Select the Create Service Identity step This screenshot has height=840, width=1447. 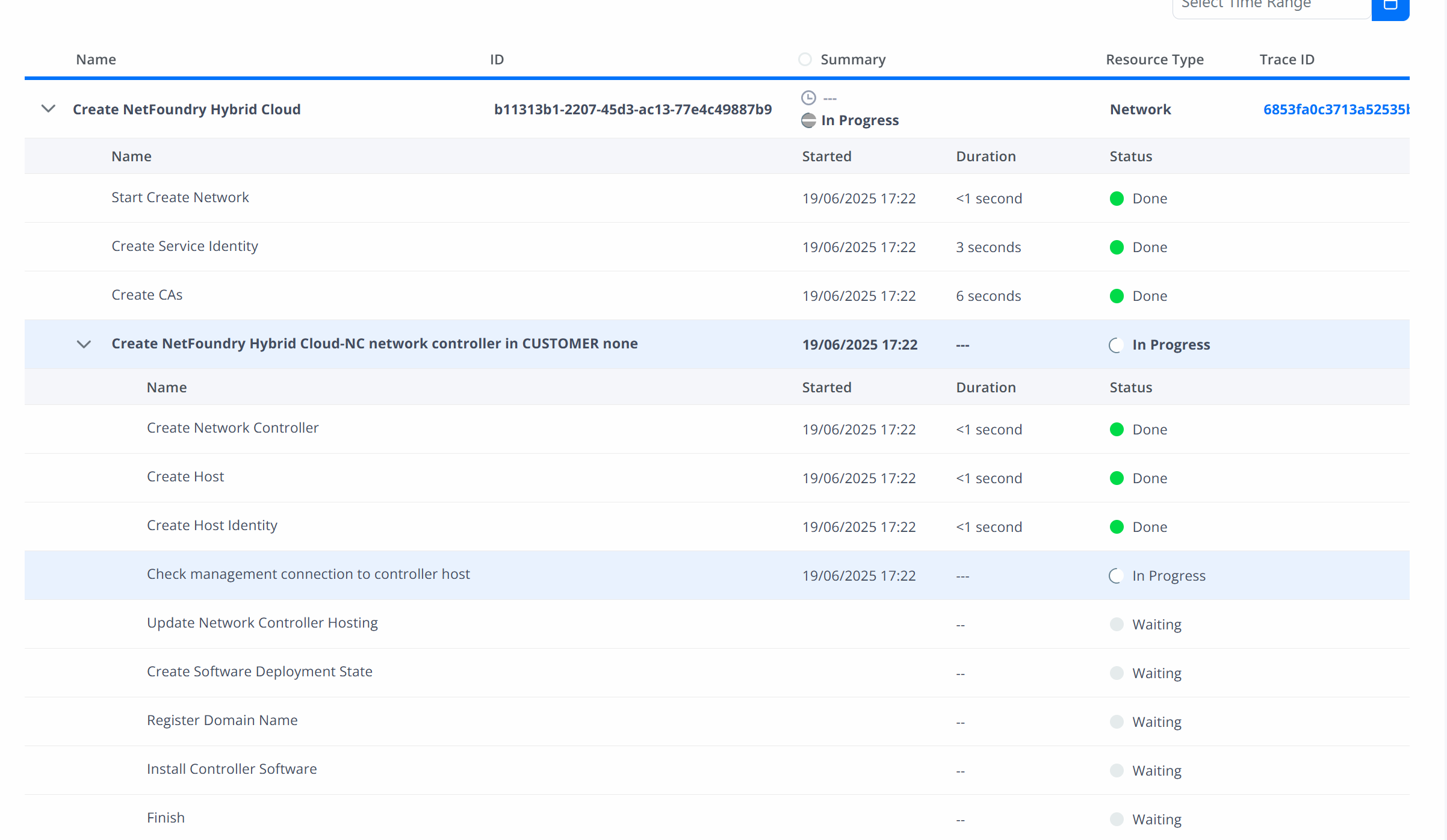[x=184, y=246]
